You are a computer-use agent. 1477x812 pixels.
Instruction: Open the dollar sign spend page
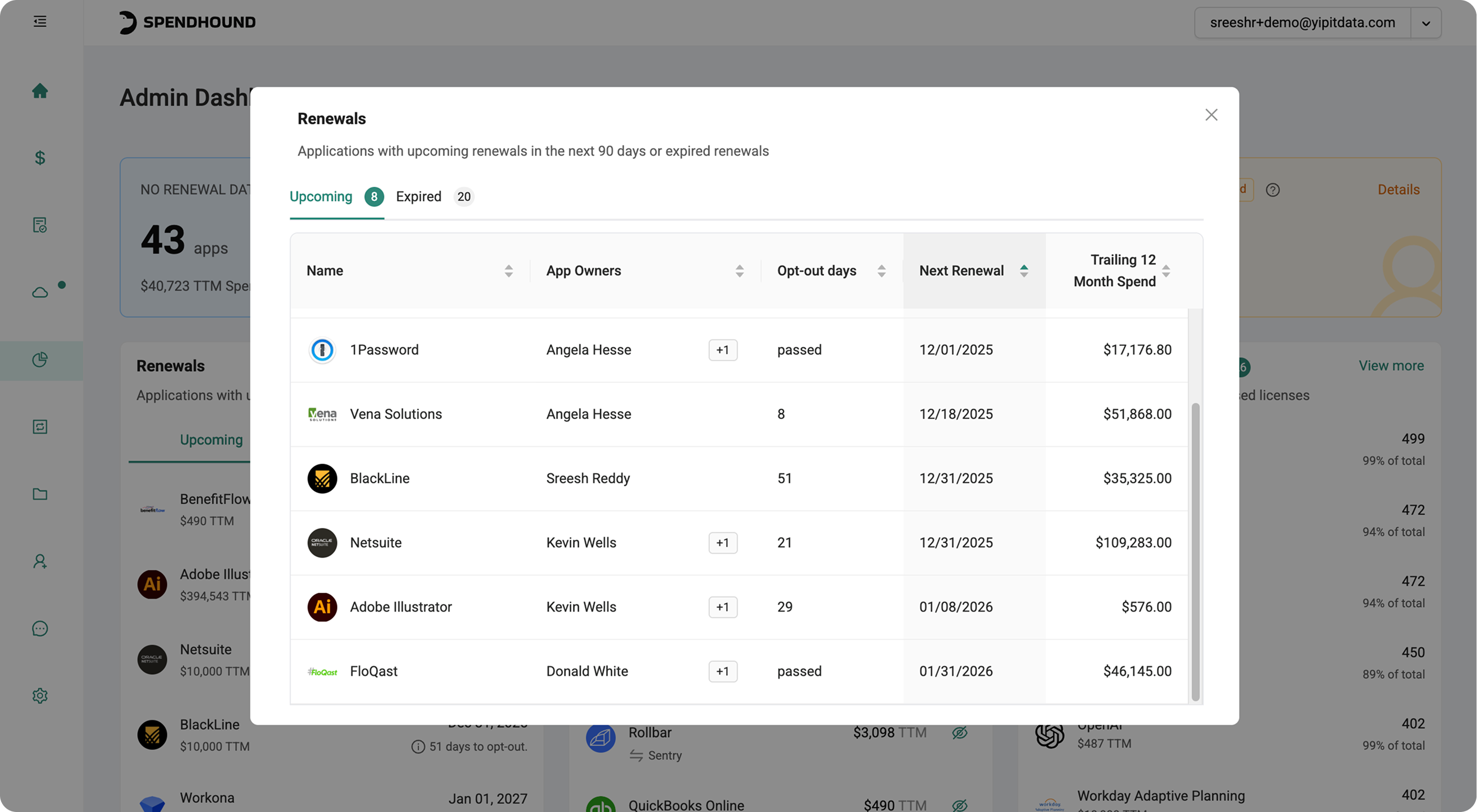[40, 157]
